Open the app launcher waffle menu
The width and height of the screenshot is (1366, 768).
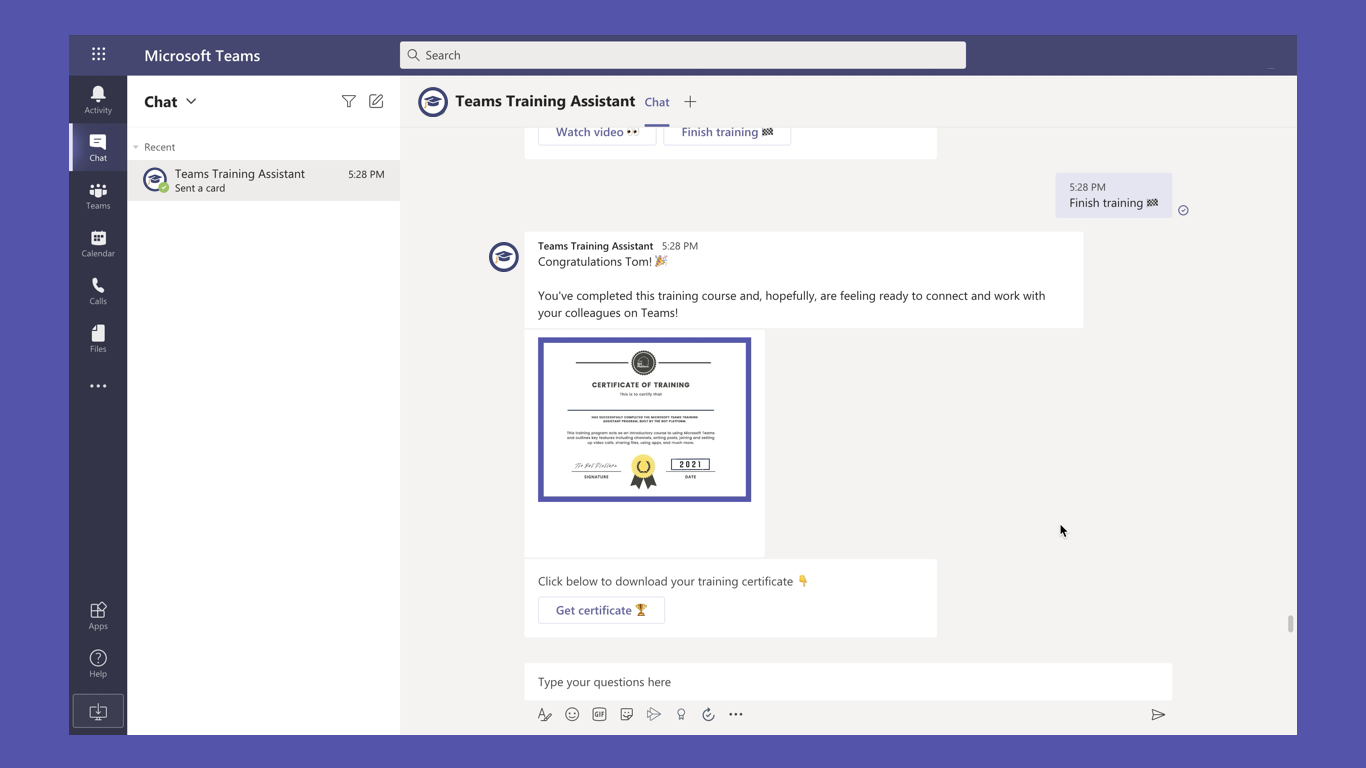click(98, 55)
